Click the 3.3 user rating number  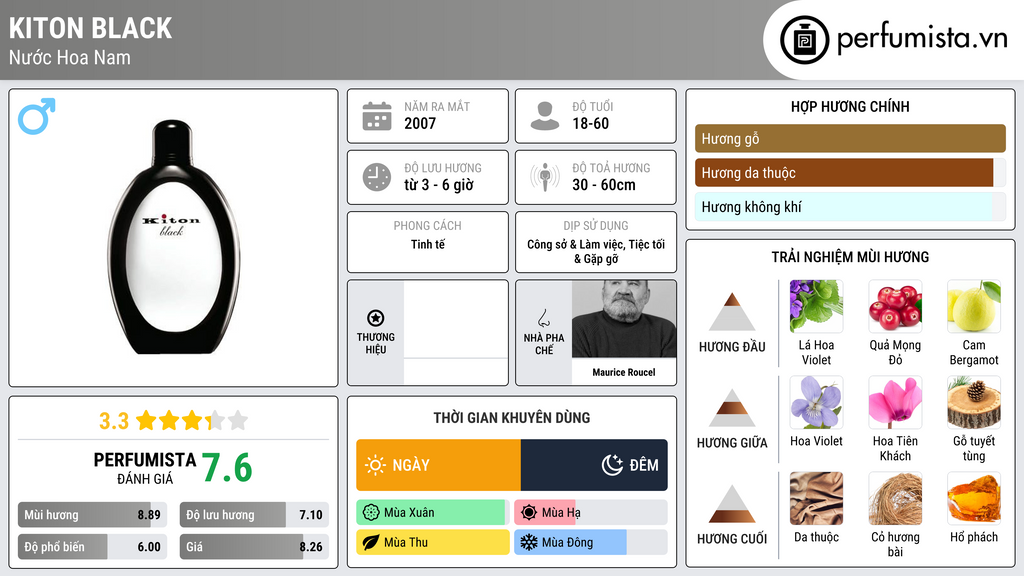point(114,421)
